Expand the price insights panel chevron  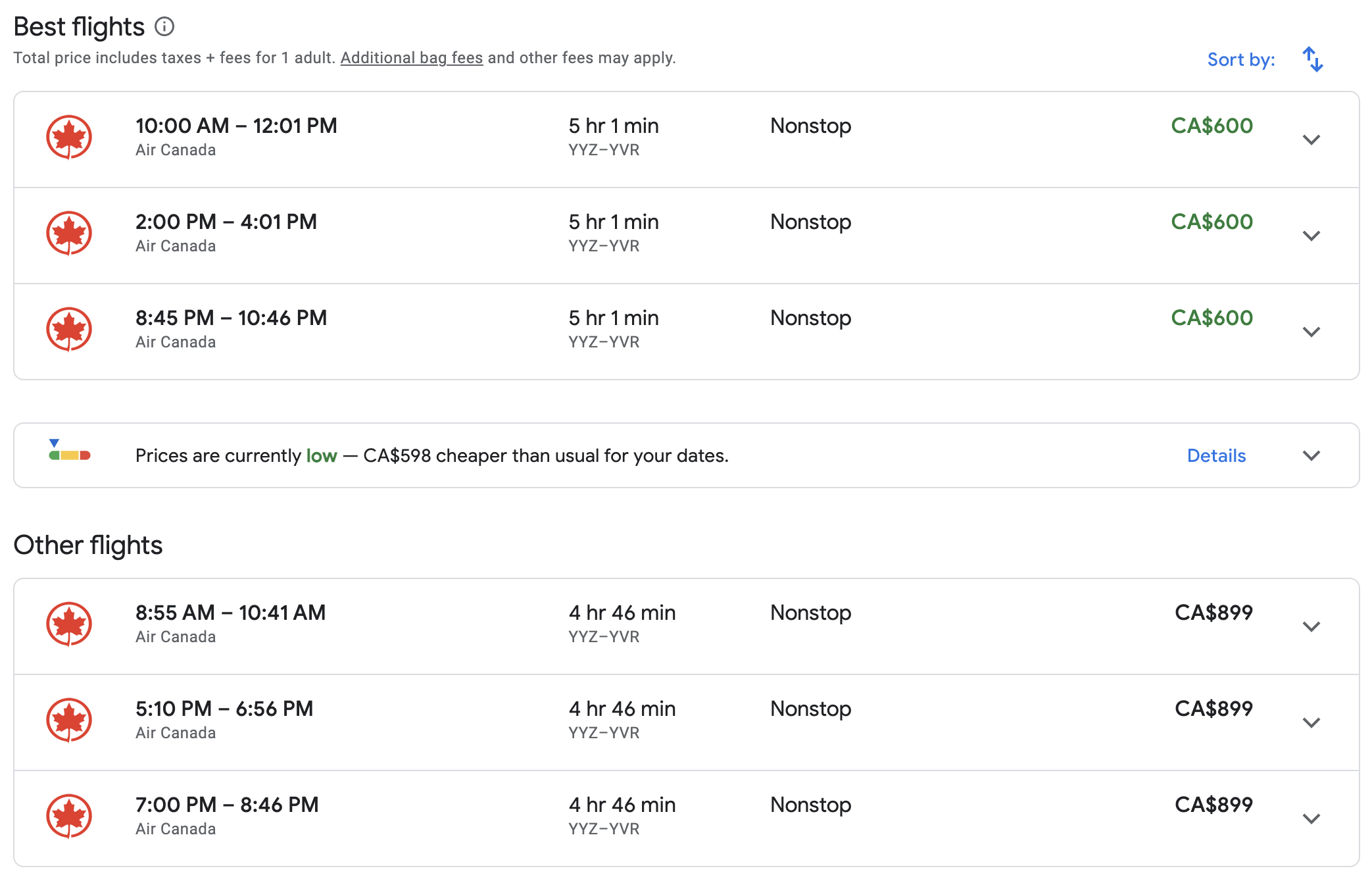pyautogui.click(x=1311, y=455)
